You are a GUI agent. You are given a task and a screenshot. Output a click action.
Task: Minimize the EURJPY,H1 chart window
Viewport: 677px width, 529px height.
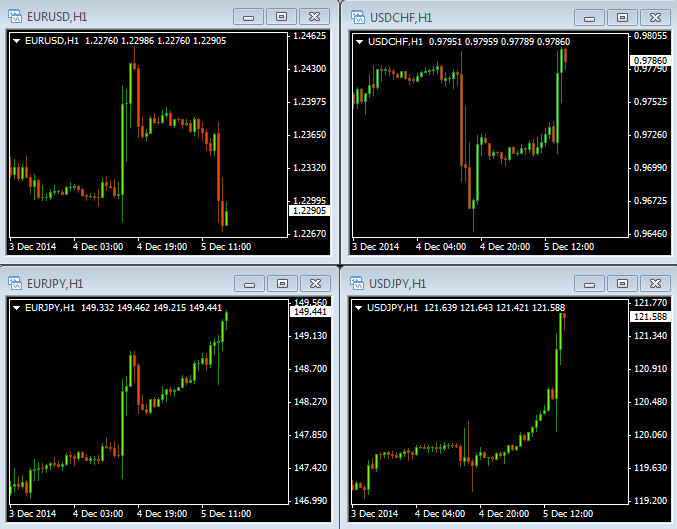click(249, 284)
